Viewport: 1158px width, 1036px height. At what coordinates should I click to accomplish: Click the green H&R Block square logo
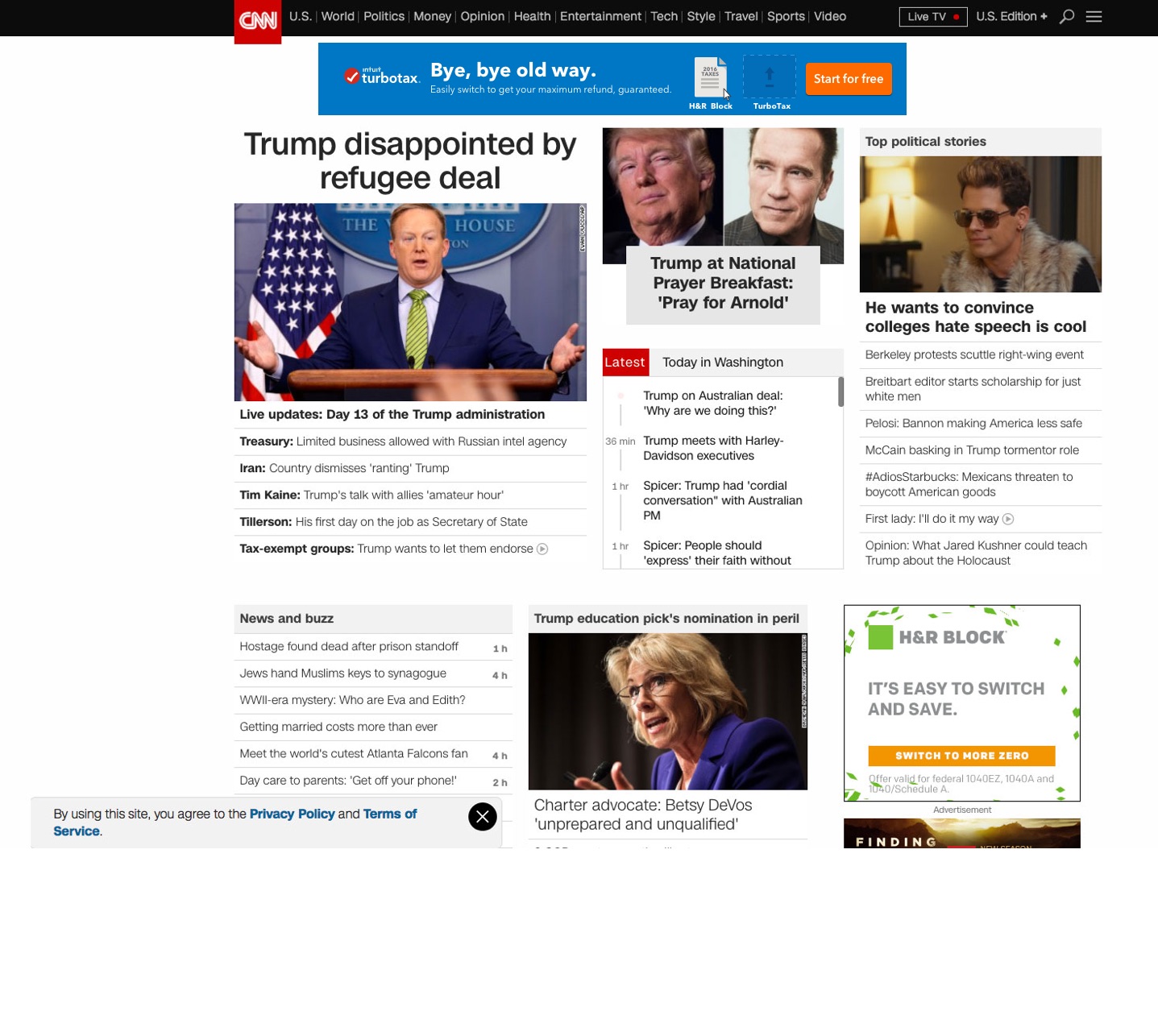[x=881, y=637]
